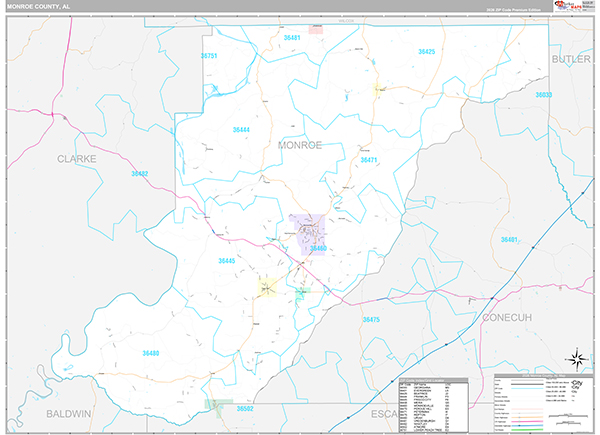Click the small yellow town near 36425

[380, 90]
